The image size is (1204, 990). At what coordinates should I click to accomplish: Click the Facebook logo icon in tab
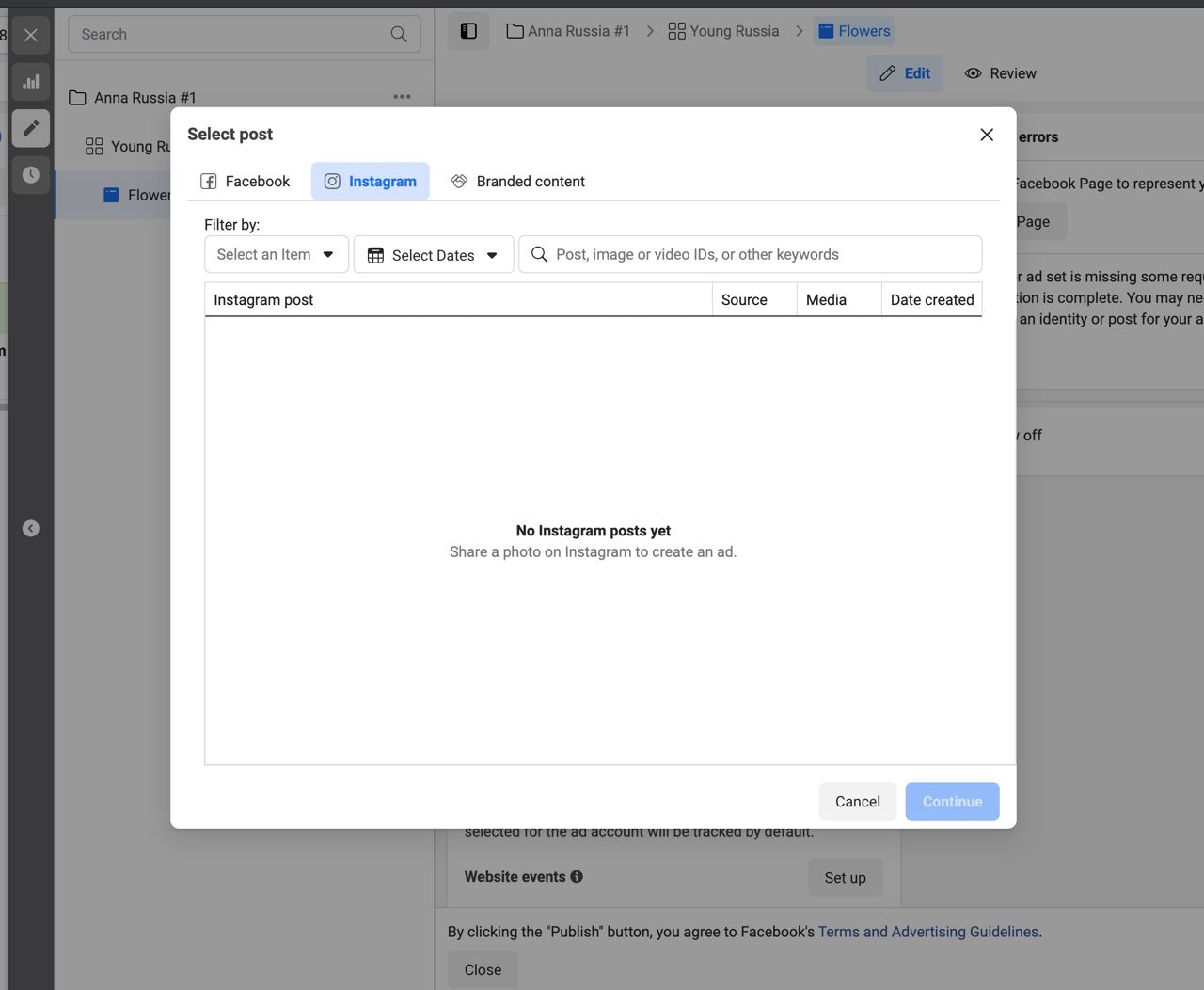[209, 182]
